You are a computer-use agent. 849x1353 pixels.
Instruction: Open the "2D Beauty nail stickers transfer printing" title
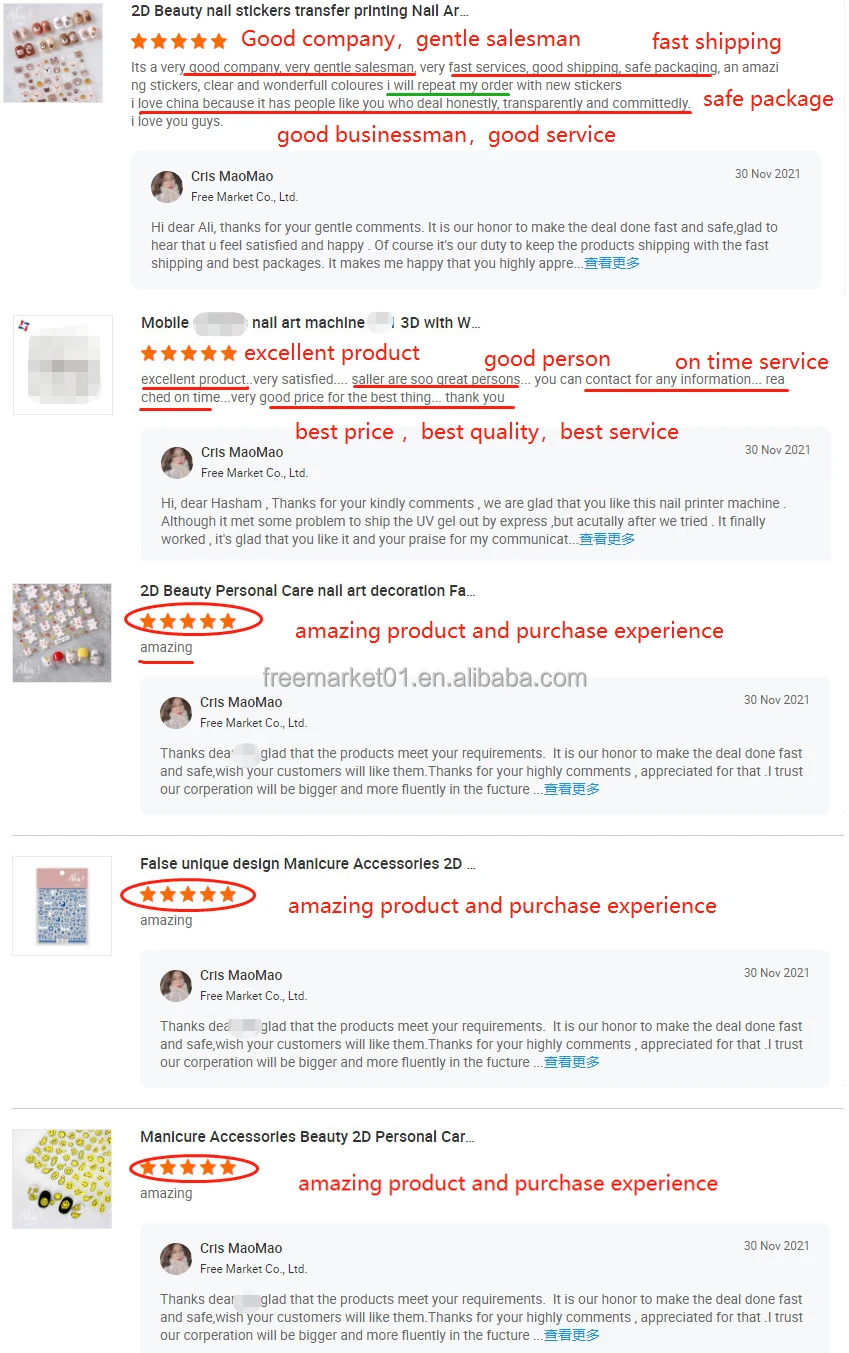(300, 11)
